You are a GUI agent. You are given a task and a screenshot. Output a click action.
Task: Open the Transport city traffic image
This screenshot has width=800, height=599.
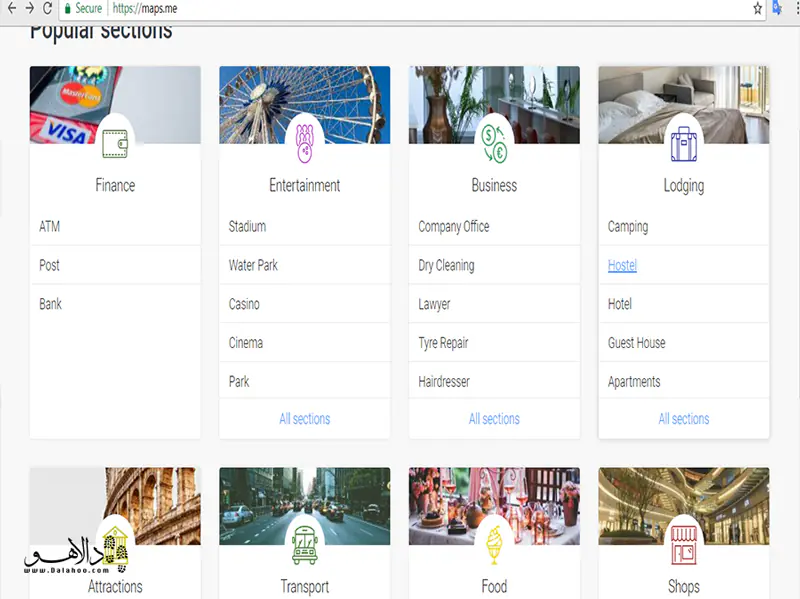tap(305, 506)
